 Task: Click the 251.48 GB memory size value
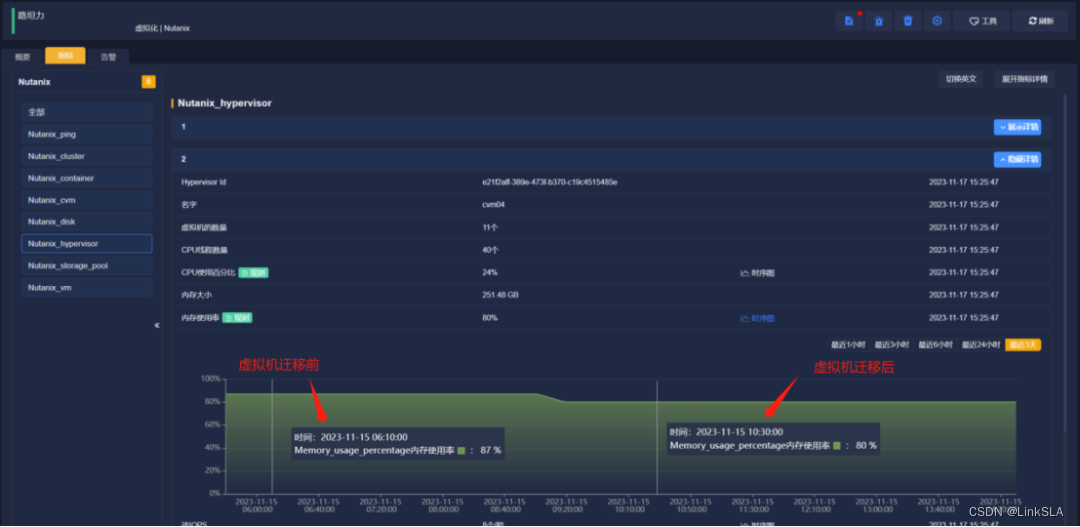[501, 295]
